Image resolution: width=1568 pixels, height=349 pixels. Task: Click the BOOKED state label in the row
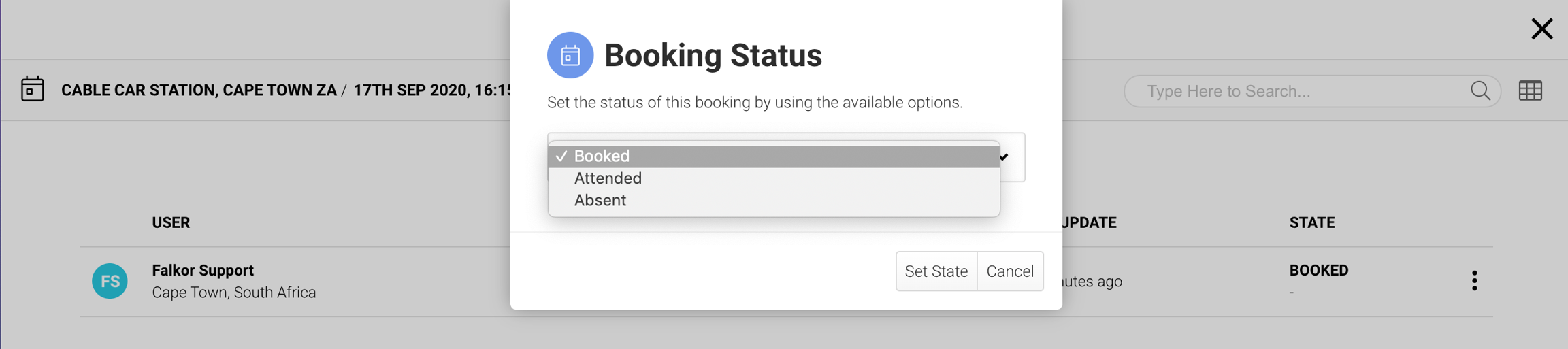click(1318, 270)
